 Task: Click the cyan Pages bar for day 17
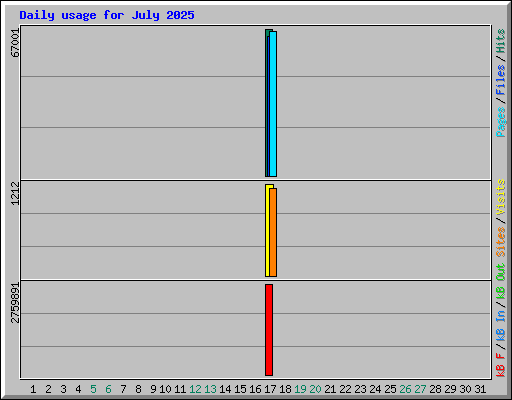[273, 104]
